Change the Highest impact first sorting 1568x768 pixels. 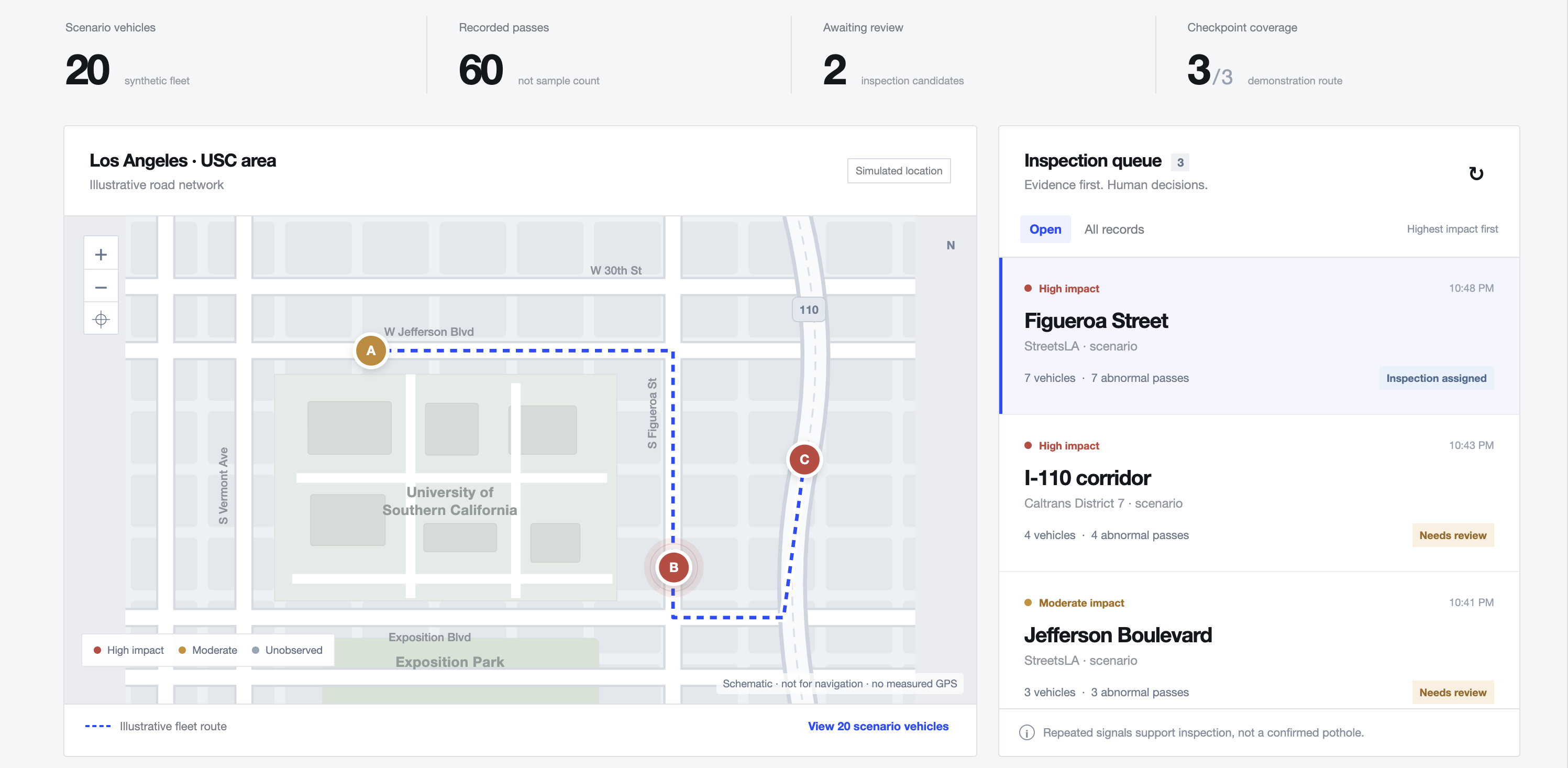[1452, 229]
